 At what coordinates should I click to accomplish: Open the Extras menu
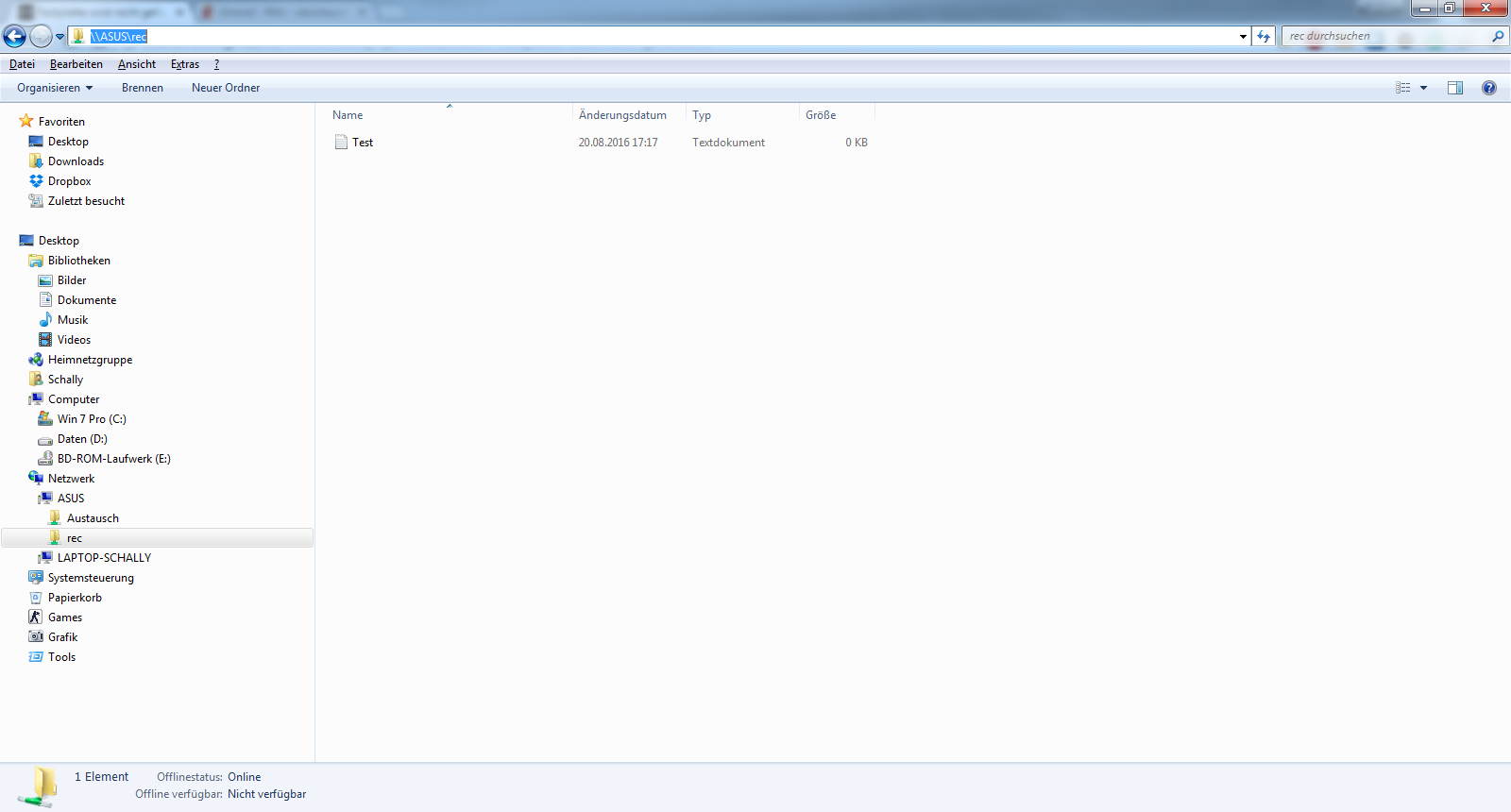pos(185,64)
